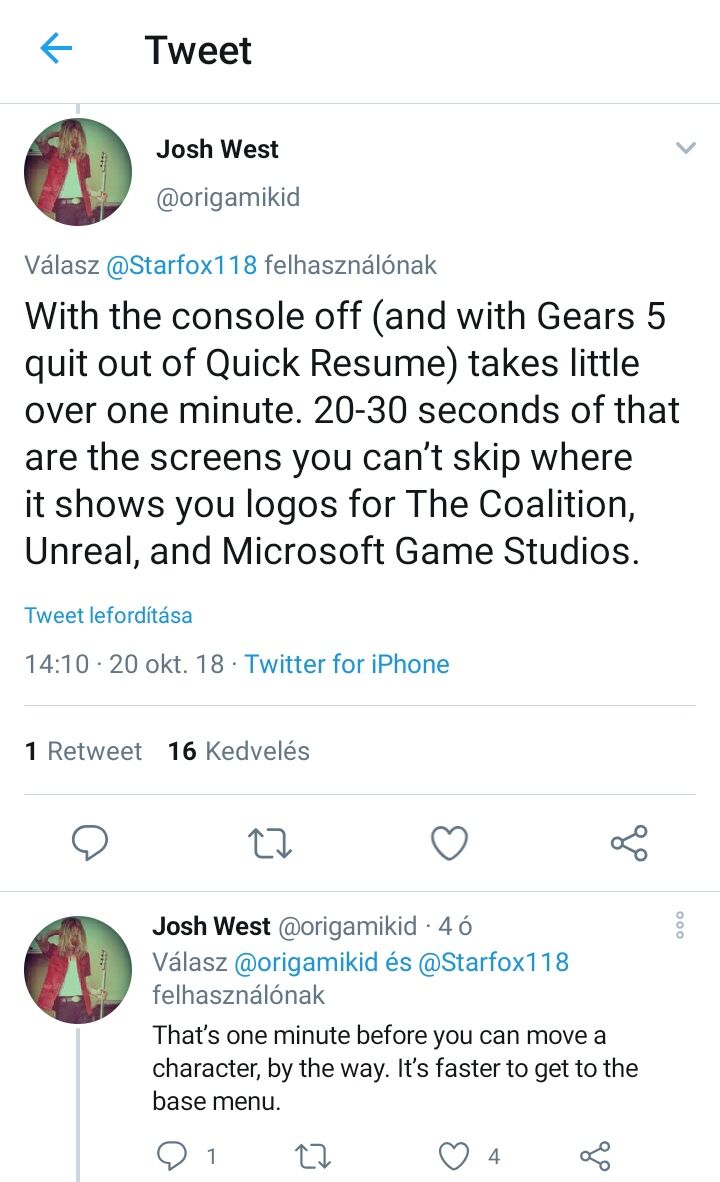Open @origamikid mention in reply tweet
The height and width of the screenshot is (1182, 720).
(x=306, y=962)
